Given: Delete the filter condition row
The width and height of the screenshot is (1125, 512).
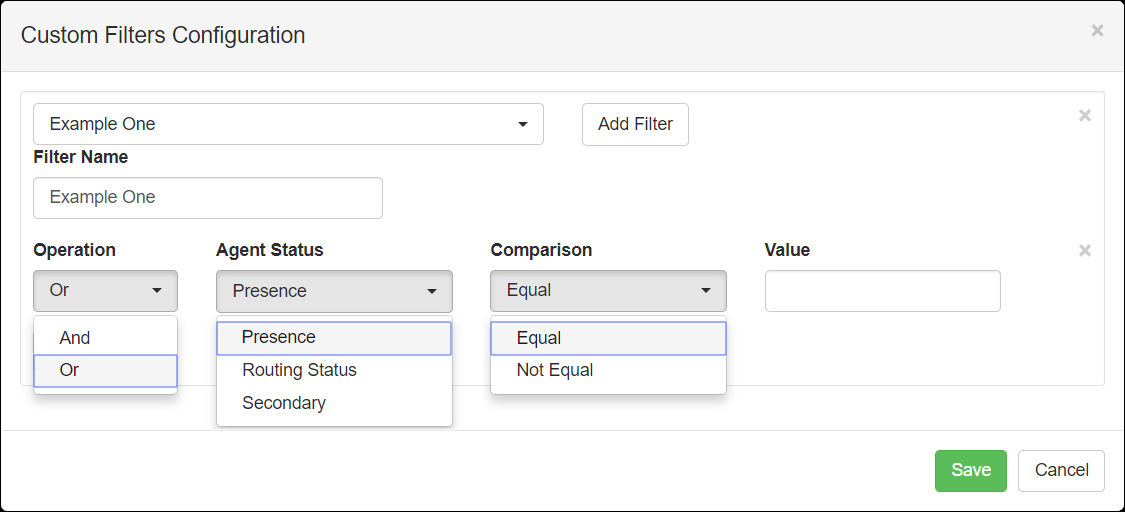Looking at the screenshot, I should (x=1085, y=250).
